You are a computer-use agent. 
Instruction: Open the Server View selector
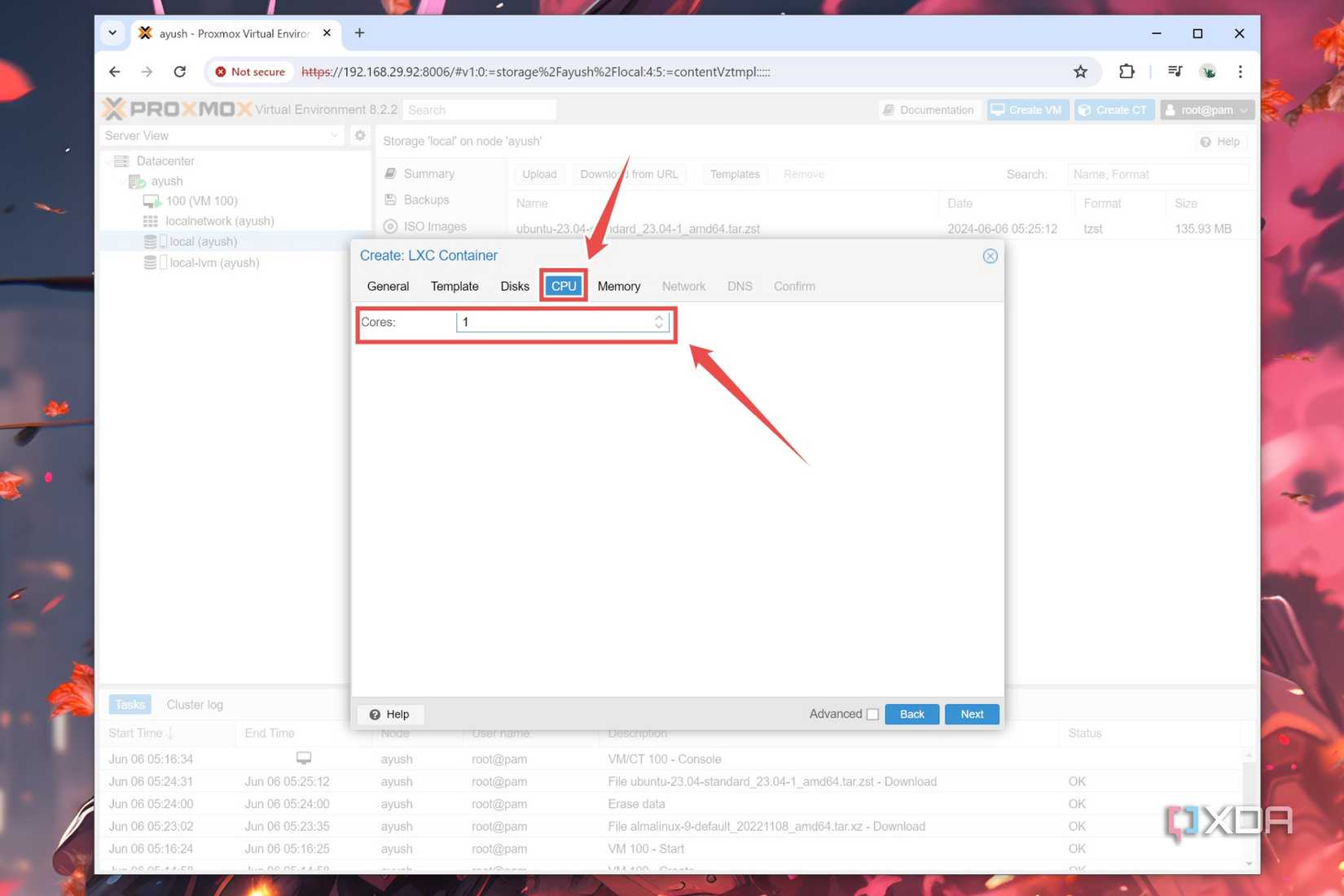coord(221,135)
